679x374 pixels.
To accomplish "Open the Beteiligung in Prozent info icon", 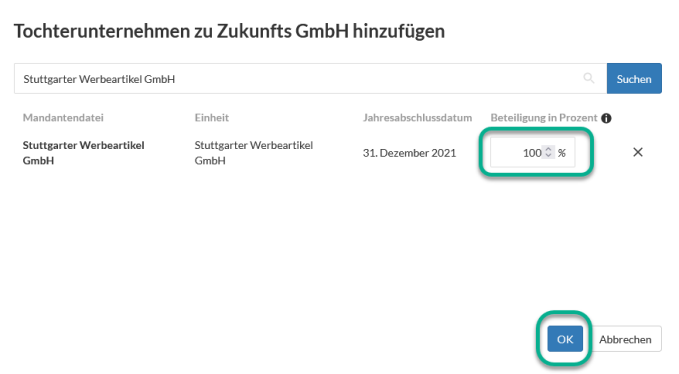I will (606, 118).
